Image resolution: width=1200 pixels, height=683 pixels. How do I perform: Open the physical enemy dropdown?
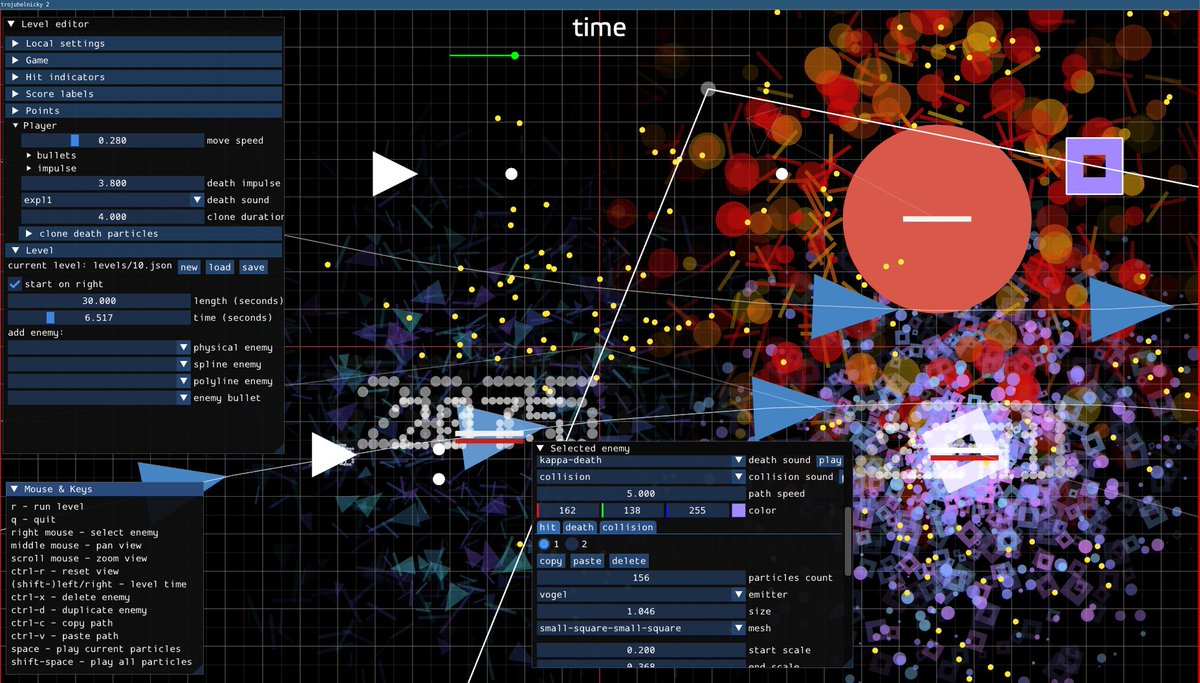pos(99,347)
